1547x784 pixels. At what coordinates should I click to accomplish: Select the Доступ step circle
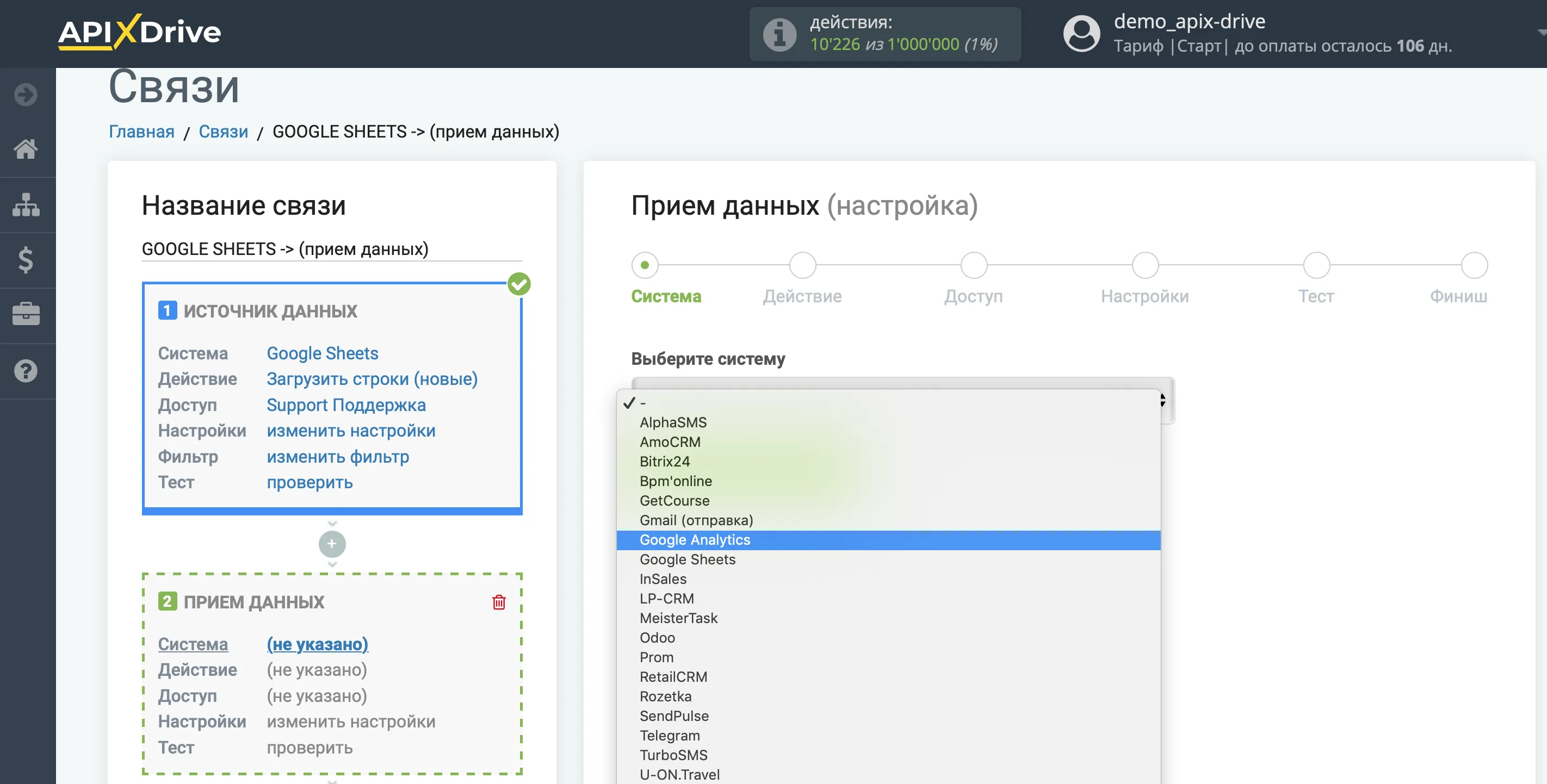click(974, 265)
